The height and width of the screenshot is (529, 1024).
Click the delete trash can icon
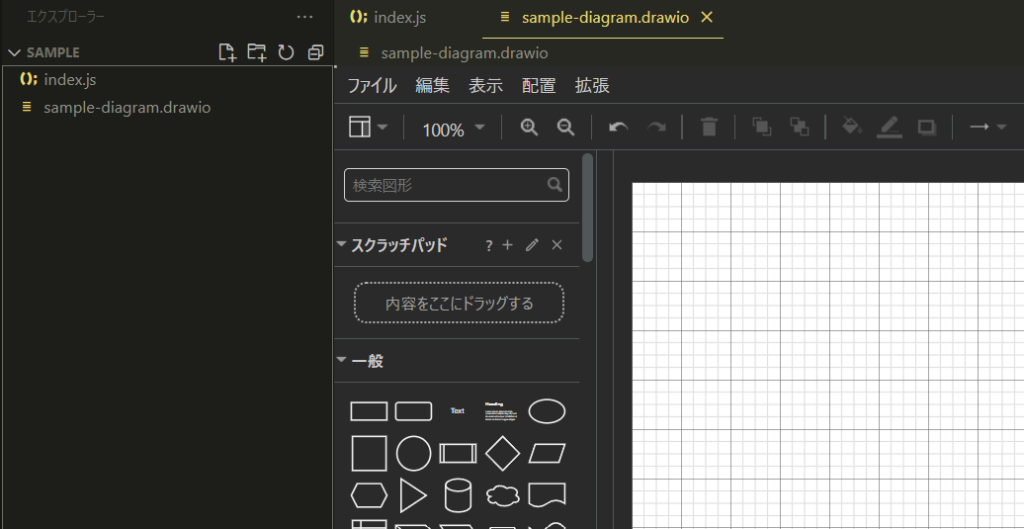[709, 127]
